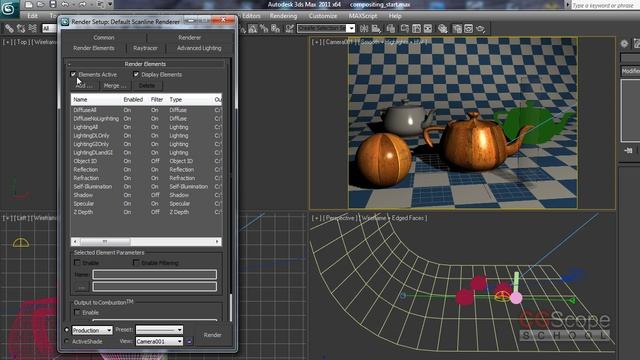Viewport: 640px width, 360px height.
Task: Collapse the Render Elements rollout header
Action: [x=146, y=64]
